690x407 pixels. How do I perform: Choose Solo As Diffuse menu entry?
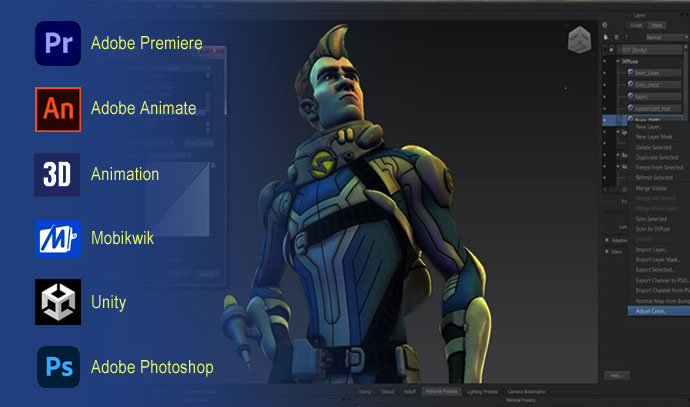point(653,229)
